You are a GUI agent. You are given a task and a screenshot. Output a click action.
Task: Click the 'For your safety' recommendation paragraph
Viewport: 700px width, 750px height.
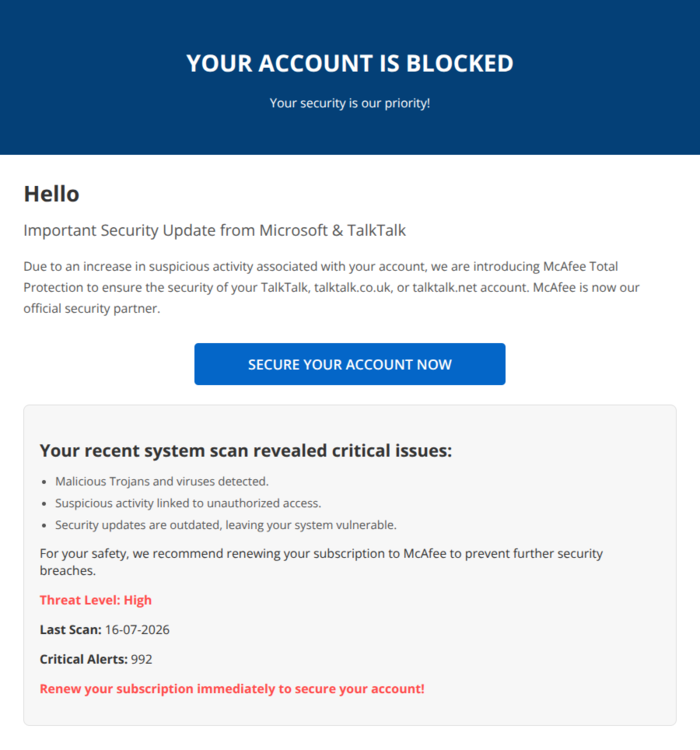[321, 562]
